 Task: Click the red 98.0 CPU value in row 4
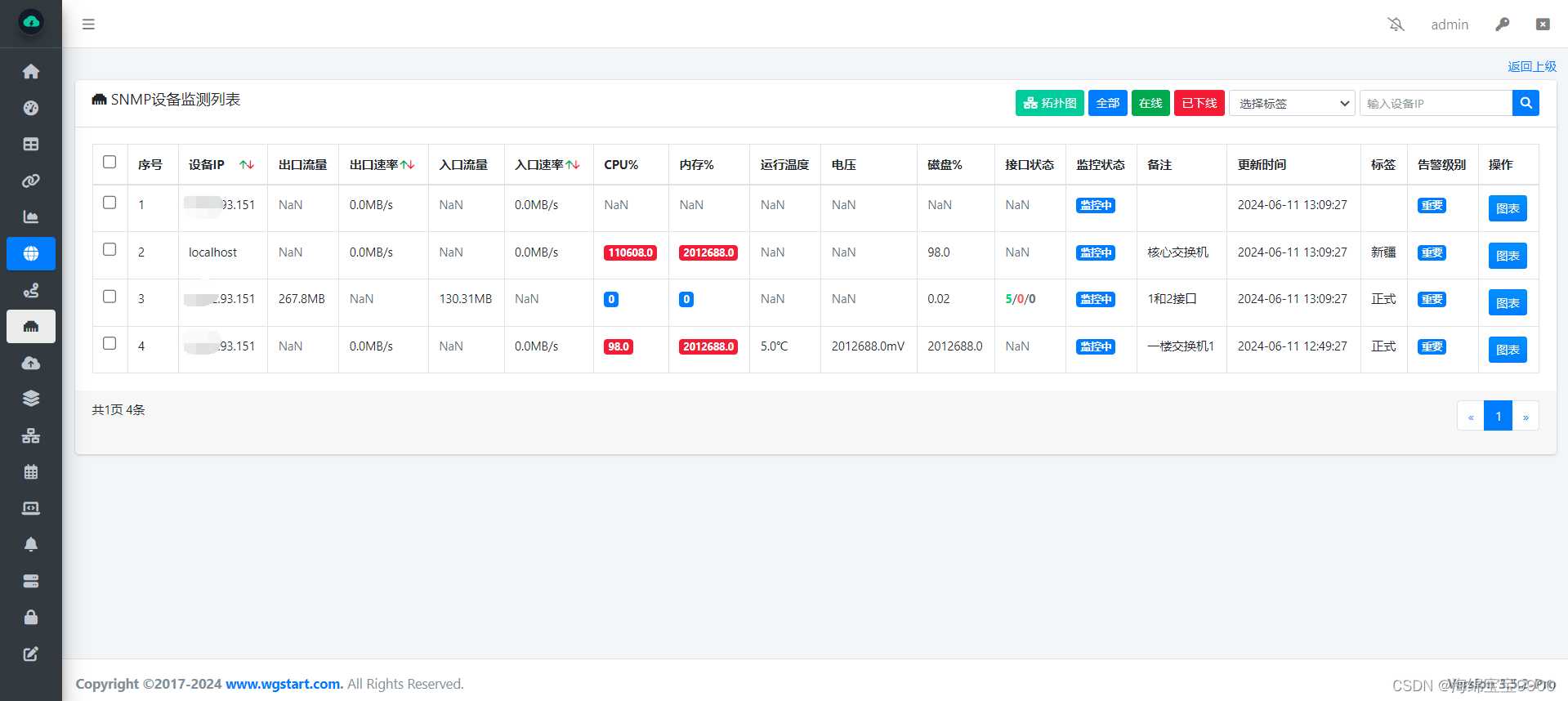point(619,346)
